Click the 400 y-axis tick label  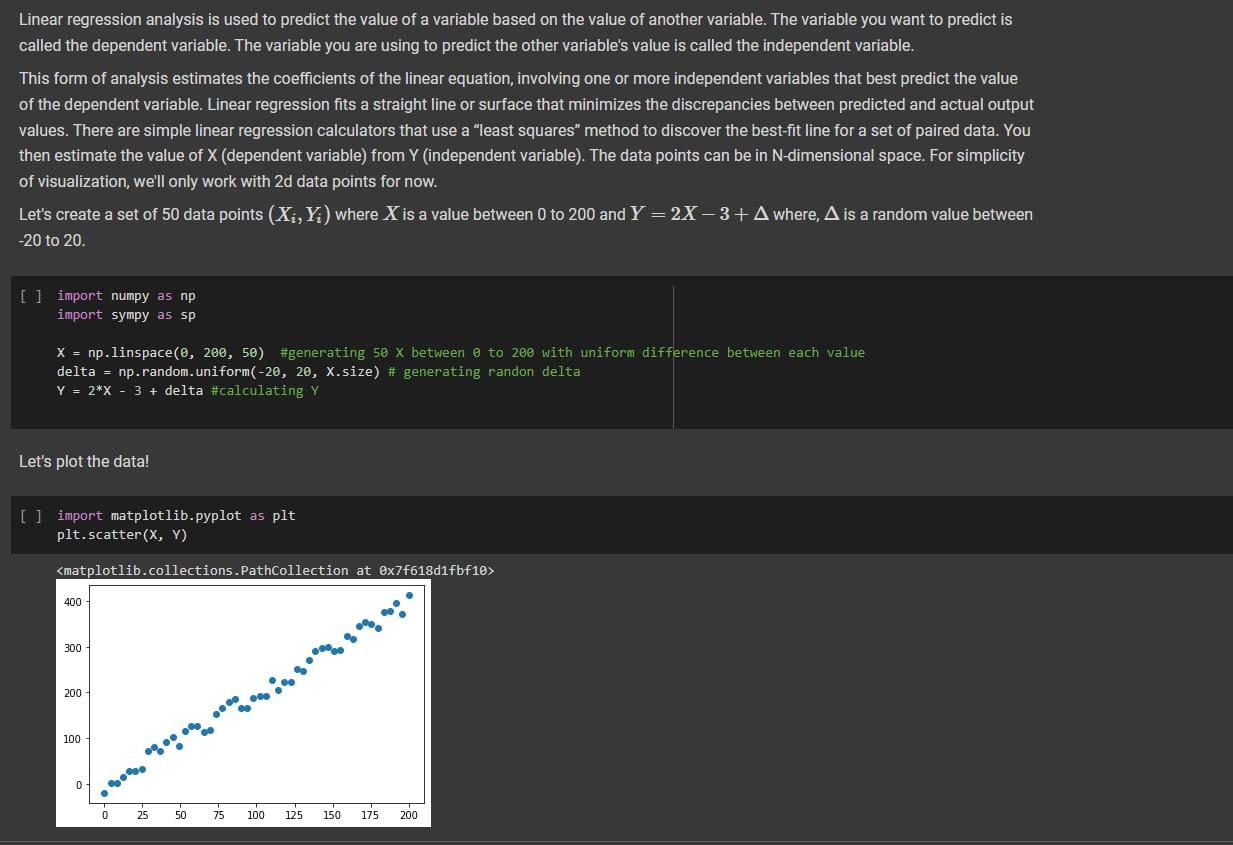(x=72, y=602)
